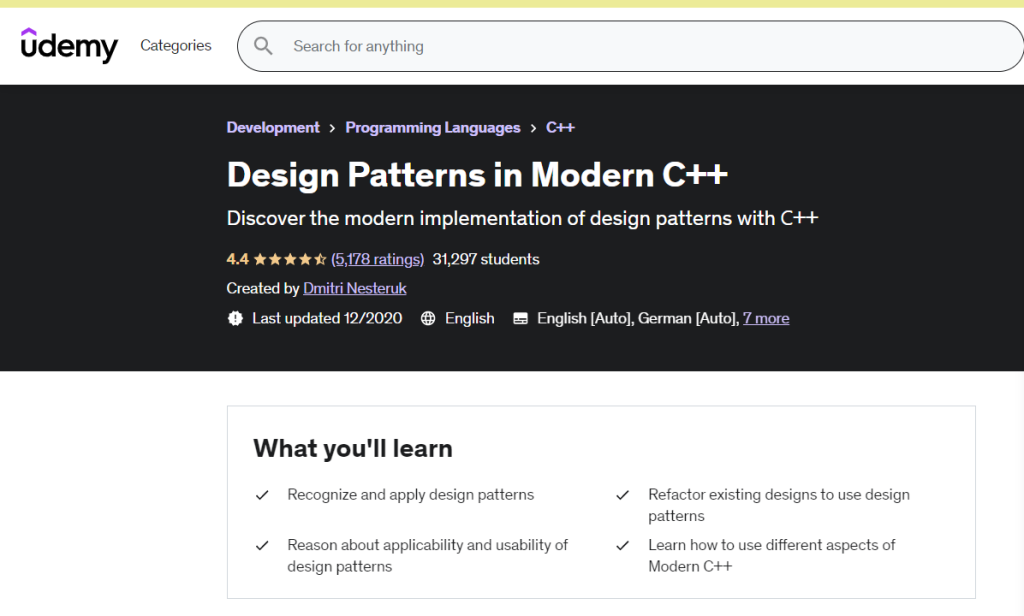Click the search magnifier icon
This screenshot has height=616, width=1024.
(x=263, y=46)
